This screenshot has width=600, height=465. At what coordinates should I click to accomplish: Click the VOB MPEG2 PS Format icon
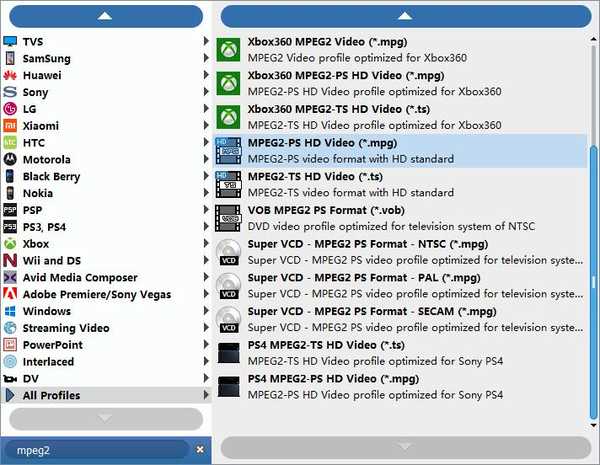coord(228,218)
